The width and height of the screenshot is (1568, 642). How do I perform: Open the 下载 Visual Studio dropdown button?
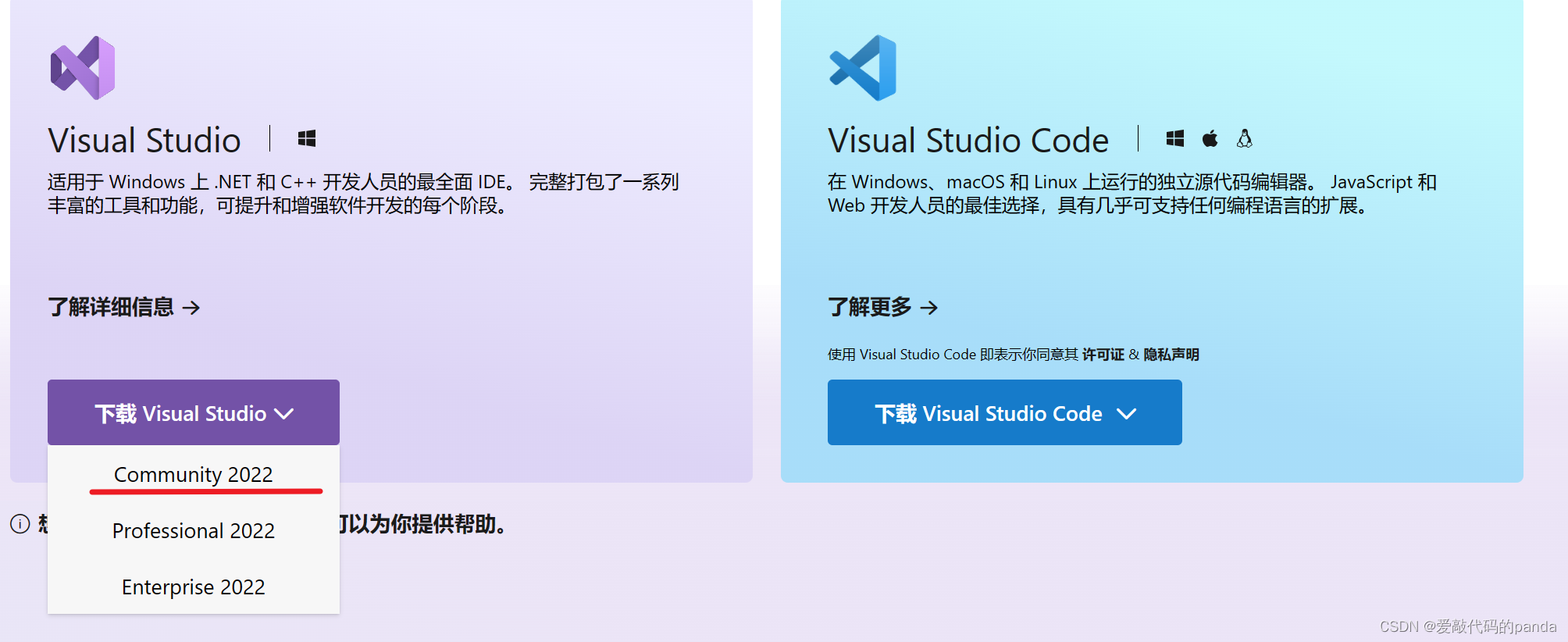pos(194,412)
